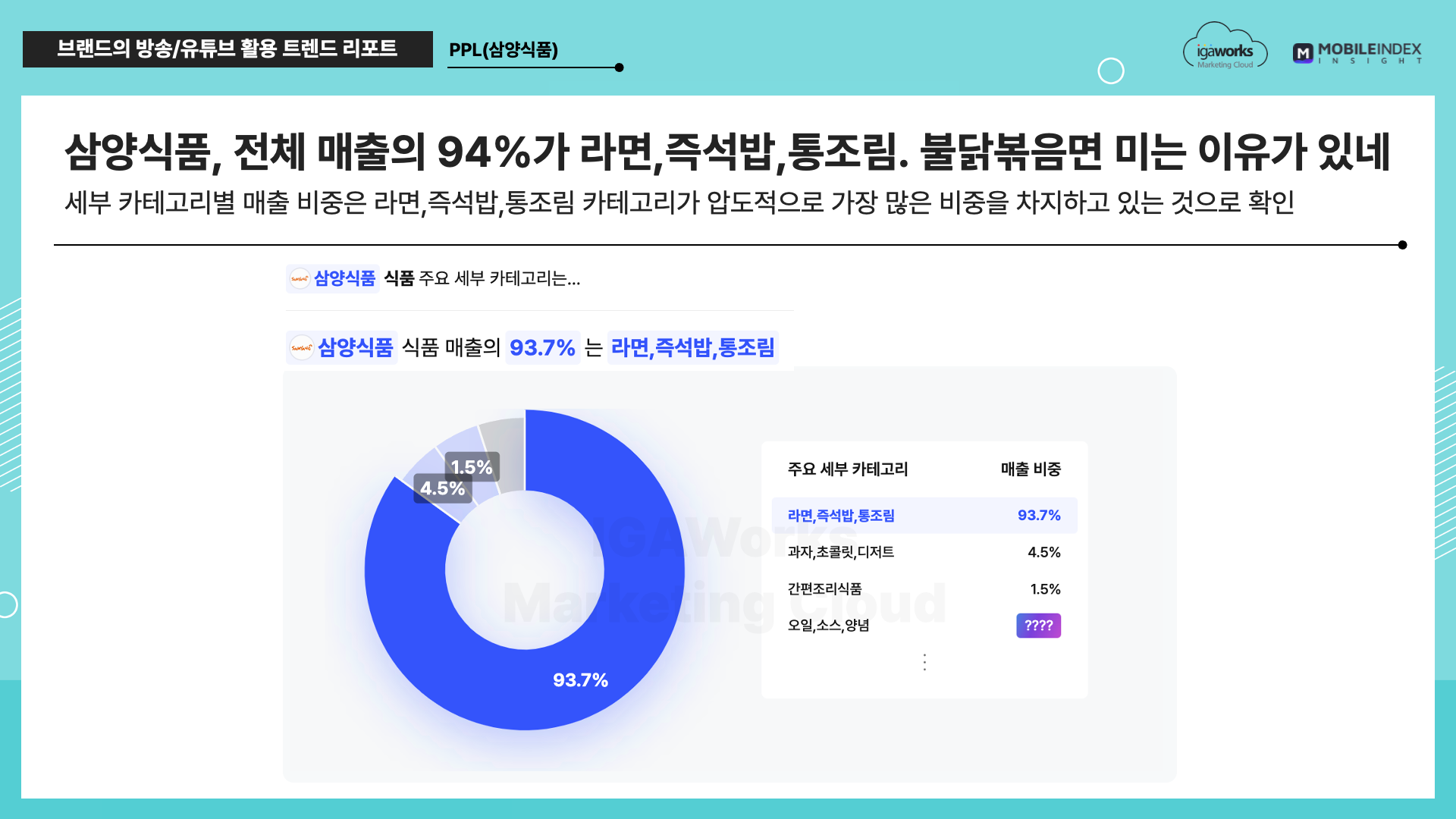The image size is (1456, 819).
Task: Click the MOBILEINDEX INSIGHT logo
Action: 1357,53
